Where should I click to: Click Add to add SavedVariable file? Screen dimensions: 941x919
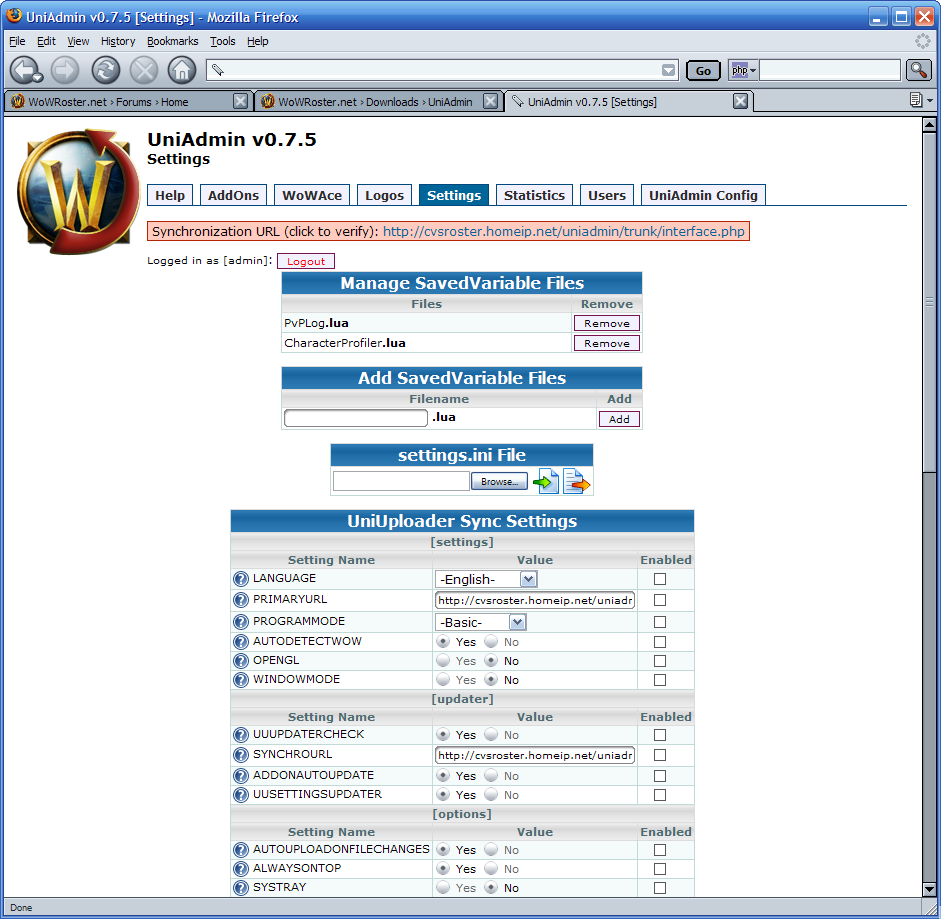(619, 418)
